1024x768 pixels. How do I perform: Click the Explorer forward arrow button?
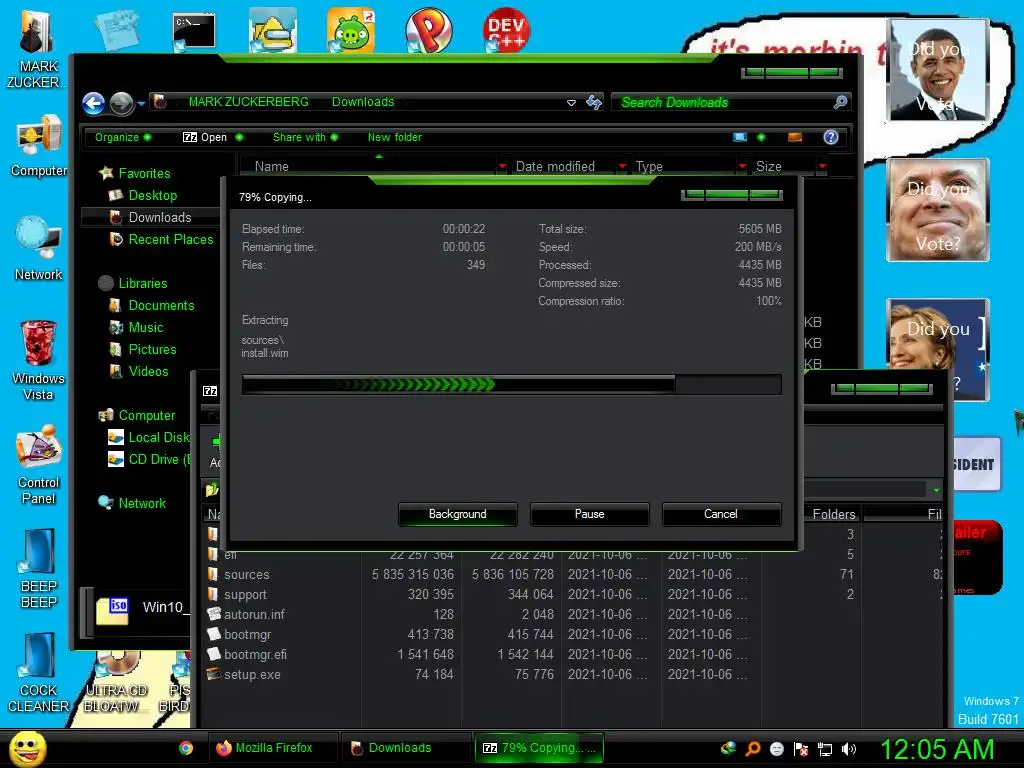(x=121, y=103)
